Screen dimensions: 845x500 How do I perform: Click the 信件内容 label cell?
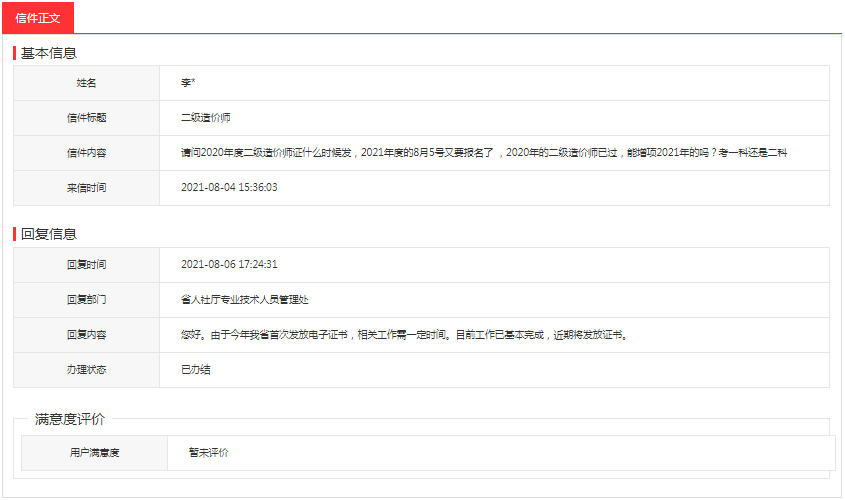pos(86,153)
